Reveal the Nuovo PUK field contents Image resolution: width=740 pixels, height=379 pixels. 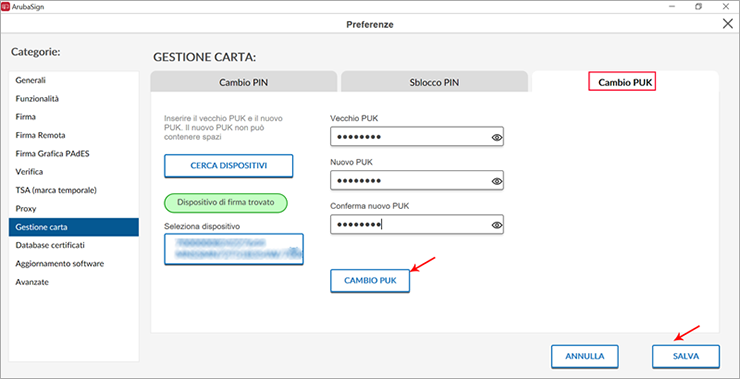click(496, 181)
